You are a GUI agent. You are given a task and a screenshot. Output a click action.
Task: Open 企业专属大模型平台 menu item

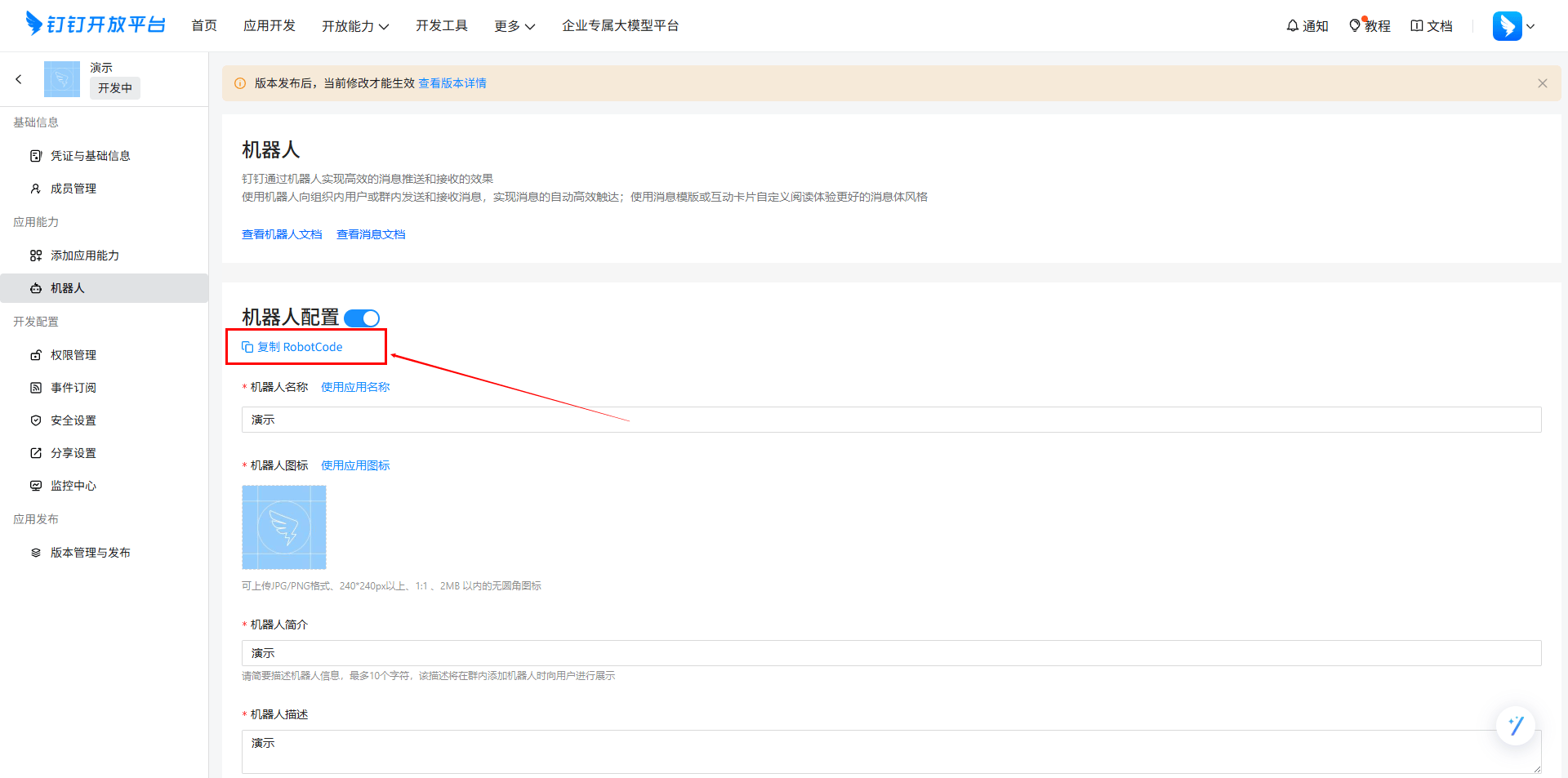[620, 26]
